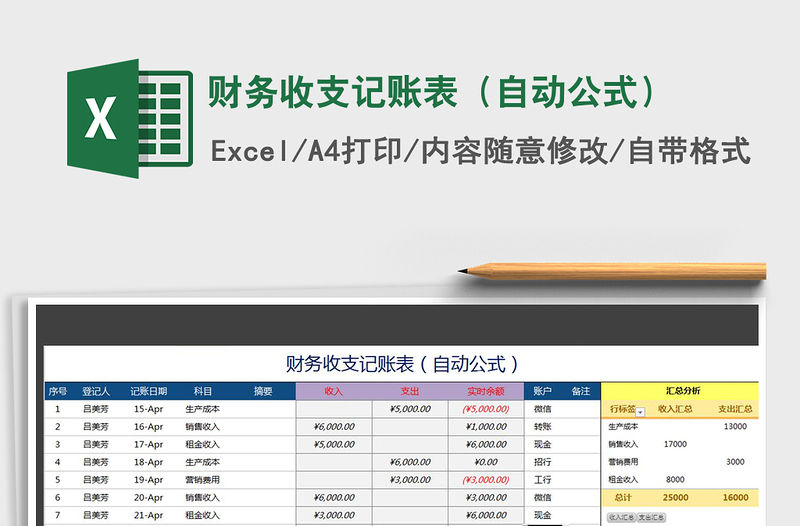Click the 支出汇总 button below the summary table

pos(651,517)
